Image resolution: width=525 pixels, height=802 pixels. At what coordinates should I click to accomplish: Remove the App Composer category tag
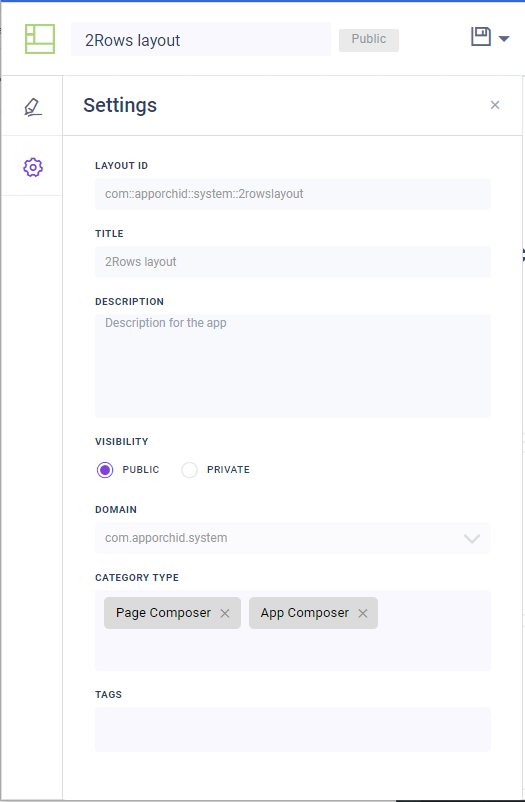(363, 613)
